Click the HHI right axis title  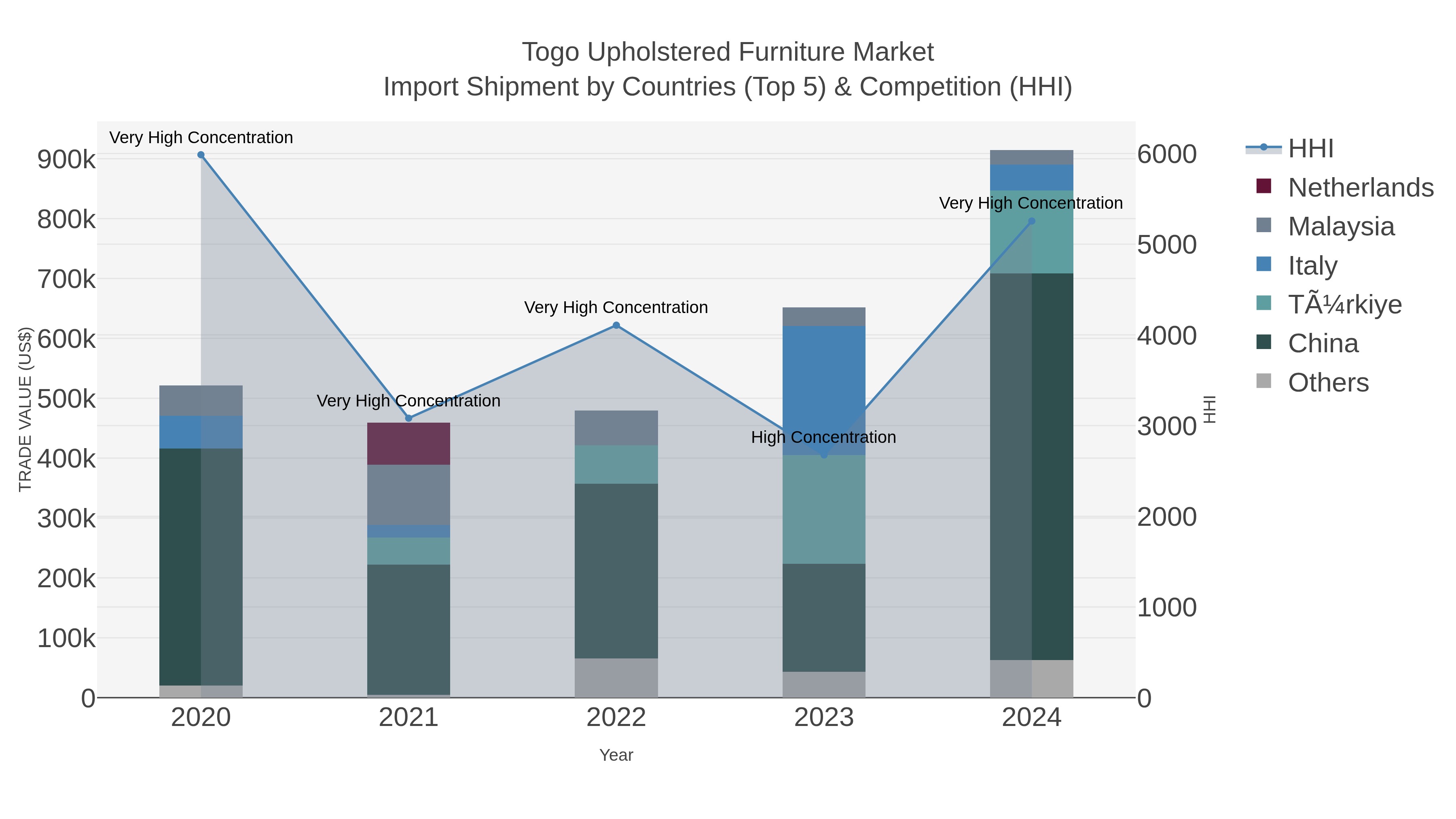click(1209, 409)
